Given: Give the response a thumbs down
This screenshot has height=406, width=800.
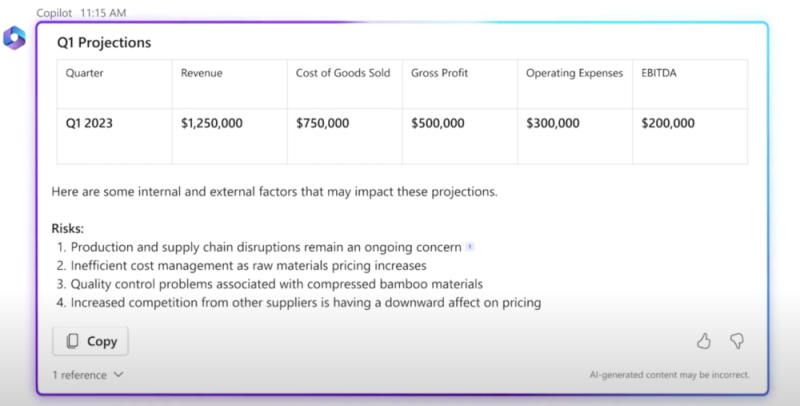Looking at the screenshot, I should [737, 341].
